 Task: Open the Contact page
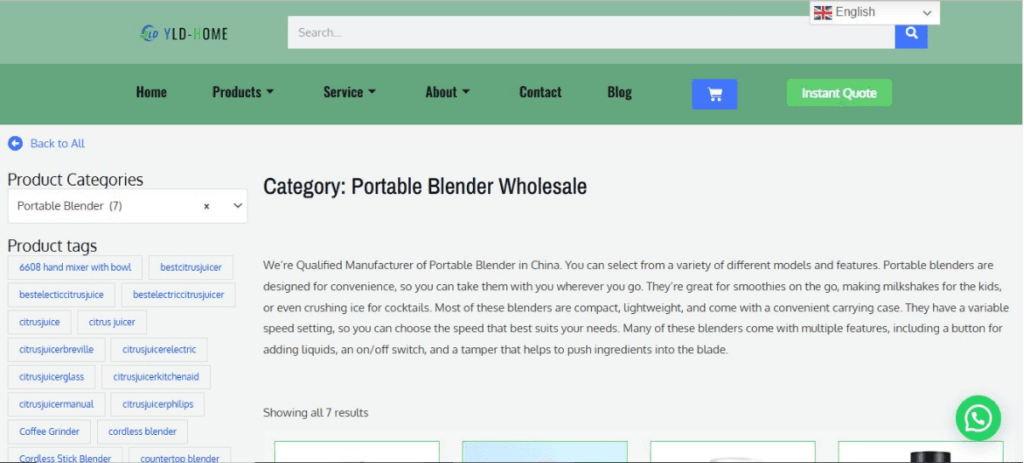(540, 92)
